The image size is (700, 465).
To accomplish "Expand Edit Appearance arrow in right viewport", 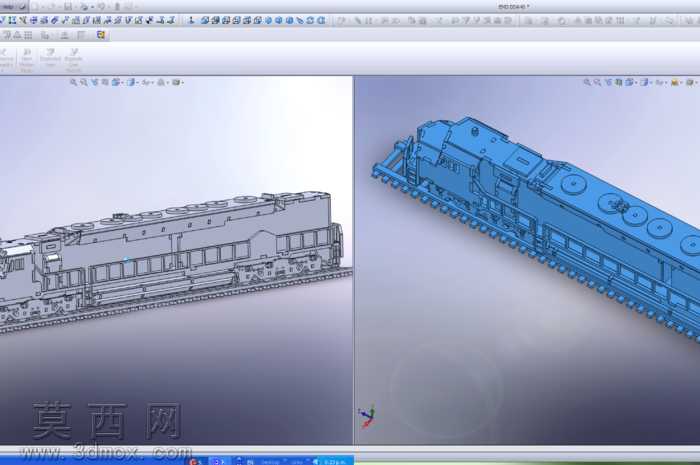I will point(681,83).
